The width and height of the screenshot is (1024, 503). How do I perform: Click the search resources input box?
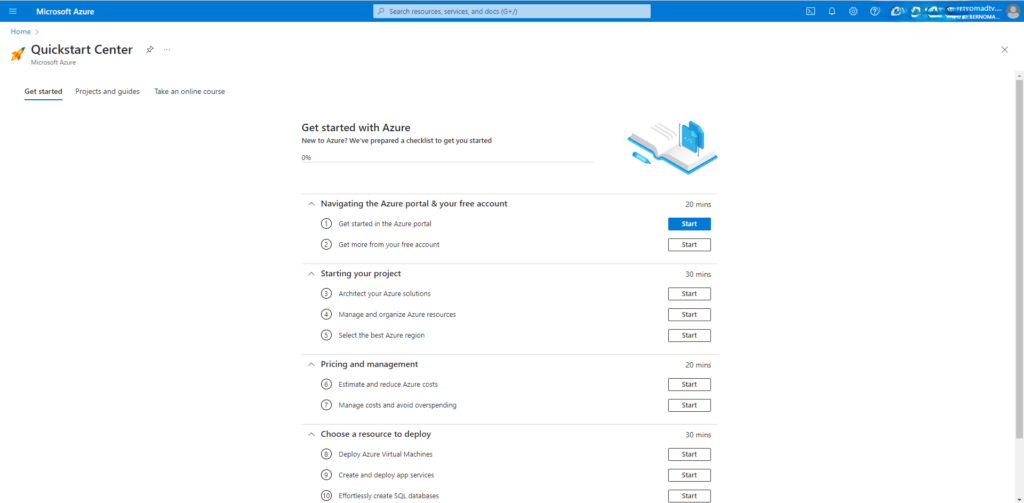click(x=512, y=11)
